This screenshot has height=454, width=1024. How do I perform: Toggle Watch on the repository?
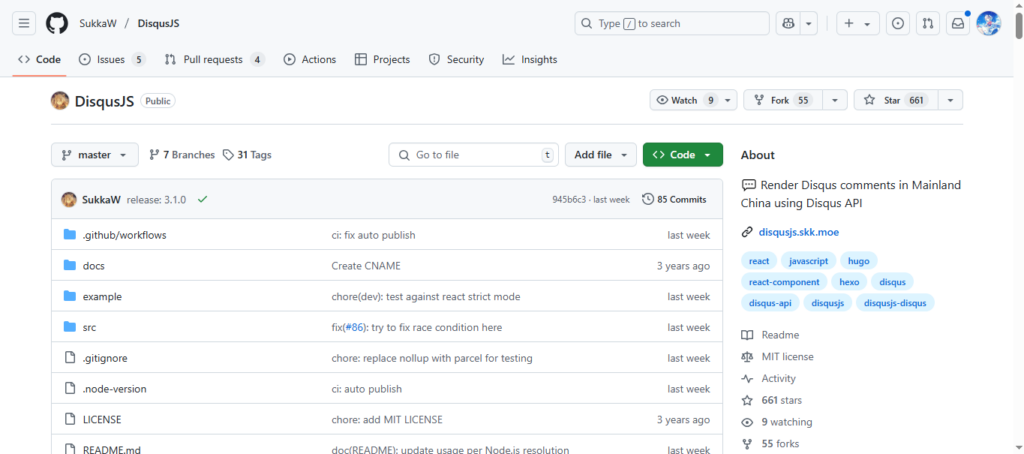point(685,100)
